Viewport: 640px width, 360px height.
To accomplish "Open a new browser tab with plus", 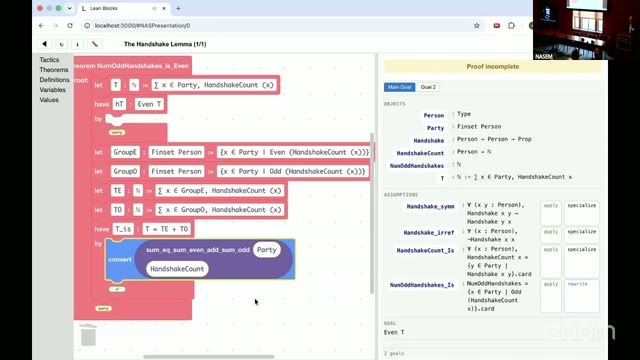I will click(178, 8).
